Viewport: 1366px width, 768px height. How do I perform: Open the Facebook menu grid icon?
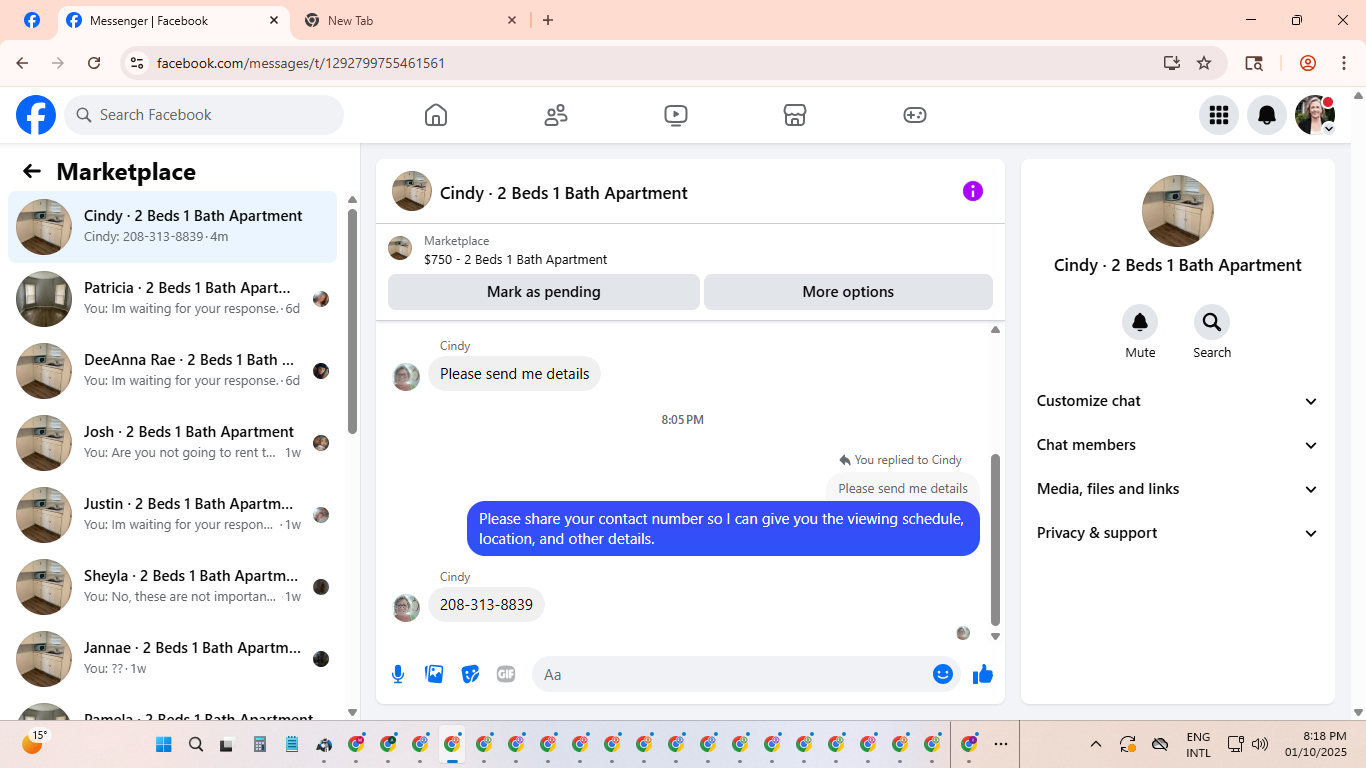[x=1219, y=115]
